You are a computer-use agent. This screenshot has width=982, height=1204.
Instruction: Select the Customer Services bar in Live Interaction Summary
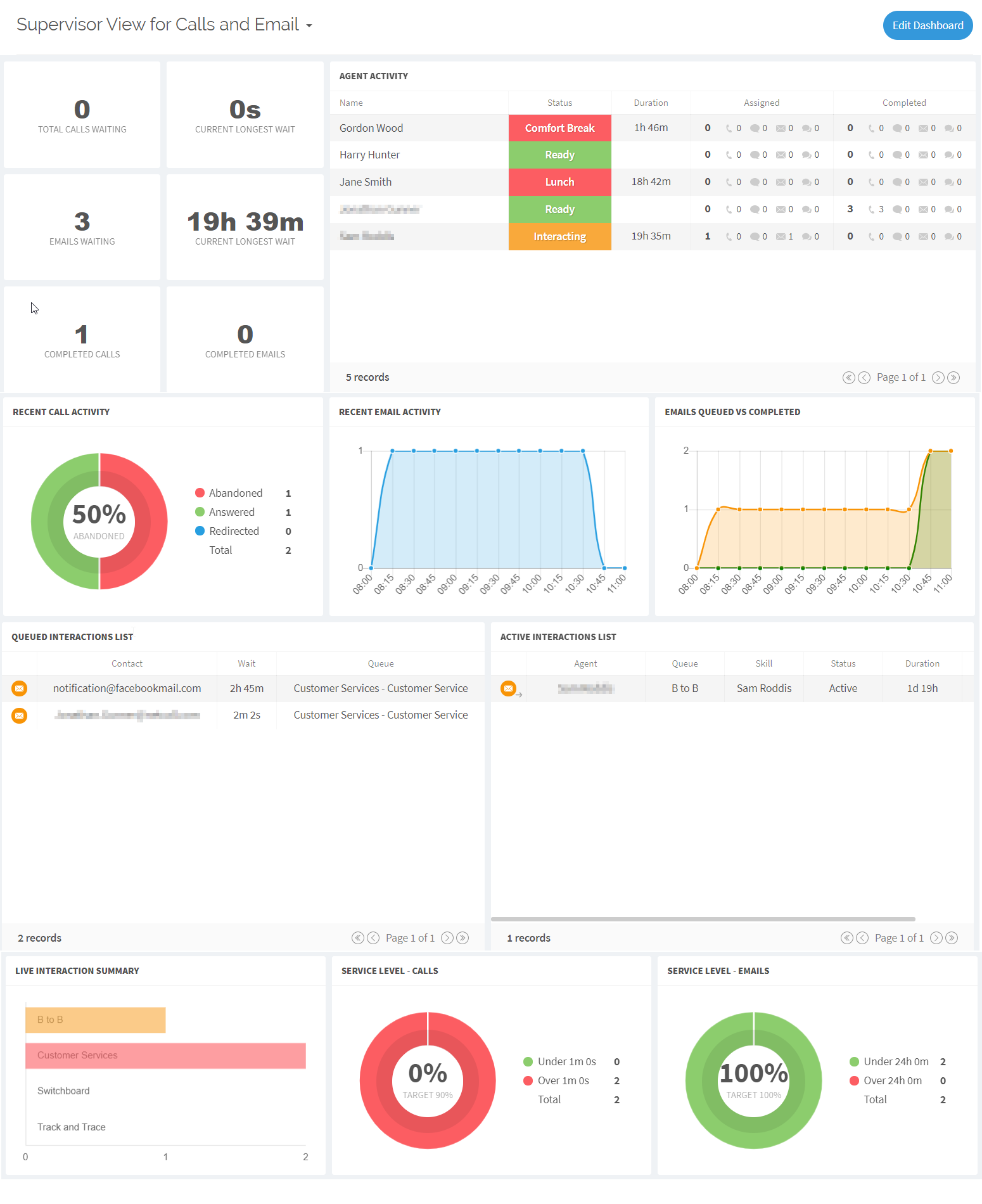(x=165, y=1055)
